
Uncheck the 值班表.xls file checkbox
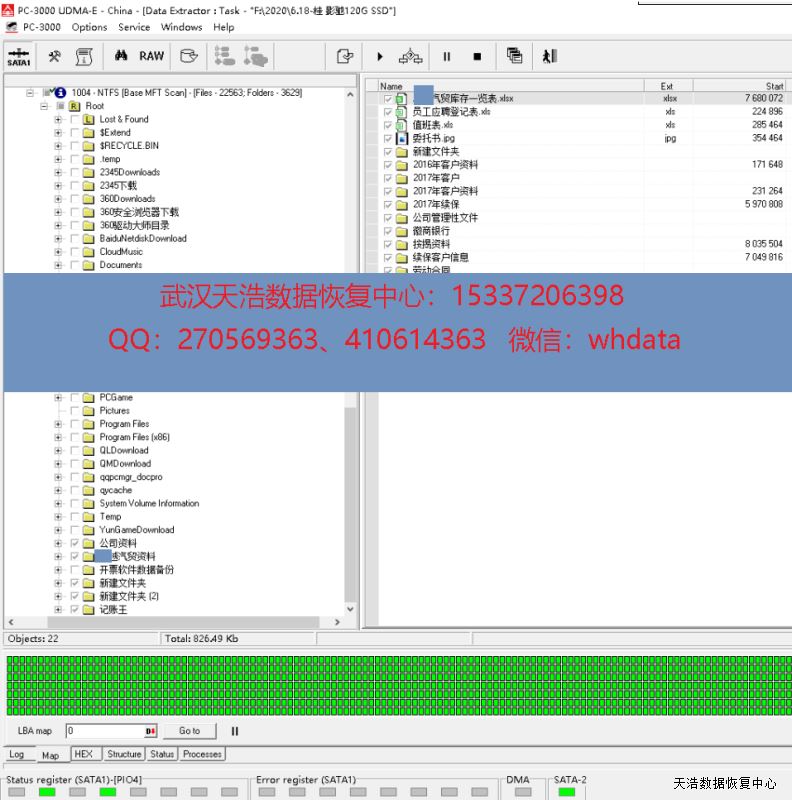pyautogui.click(x=388, y=125)
